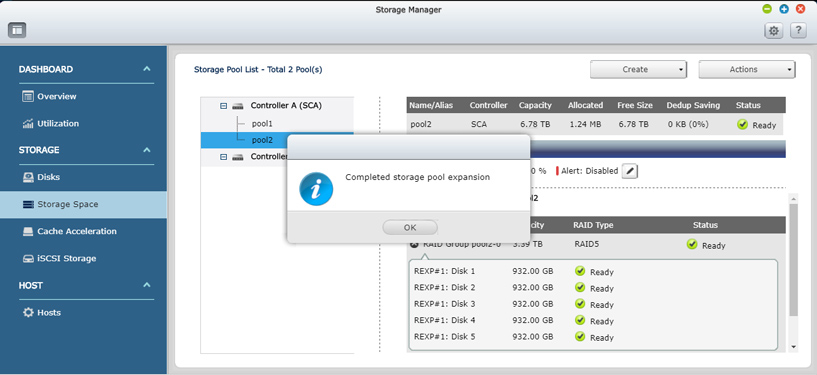817x375 pixels.
Task: Click the Alert: Disabled label
Action: pyautogui.click(x=589, y=171)
